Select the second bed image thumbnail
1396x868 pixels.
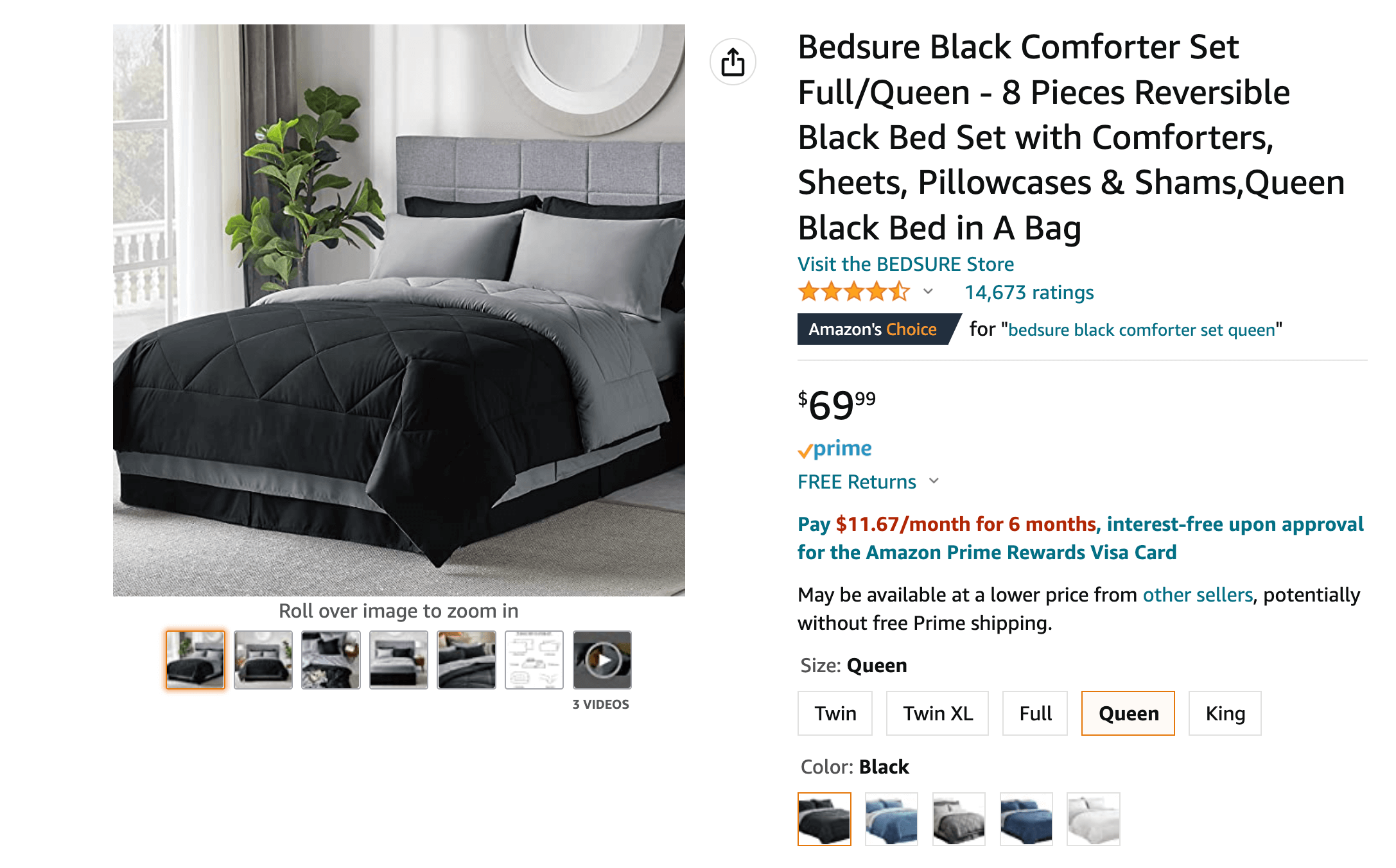tap(263, 659)
